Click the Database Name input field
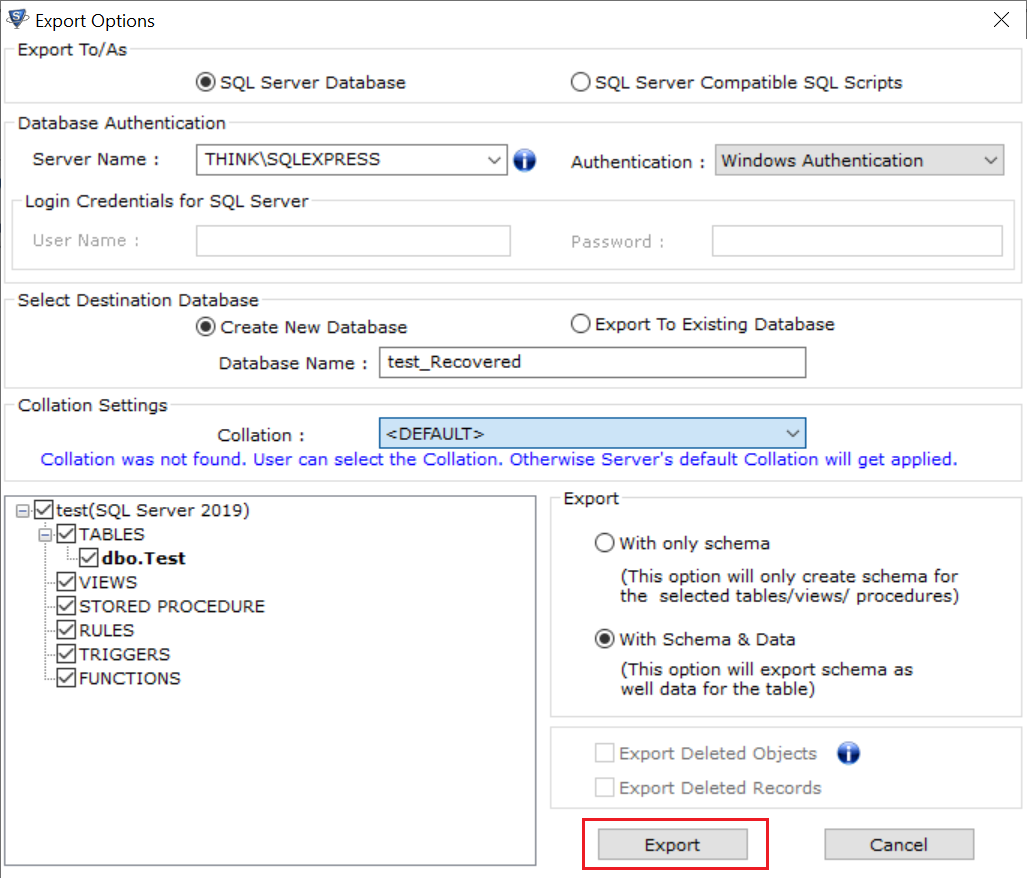This screenshot has height=878, width=1027. 592,362
